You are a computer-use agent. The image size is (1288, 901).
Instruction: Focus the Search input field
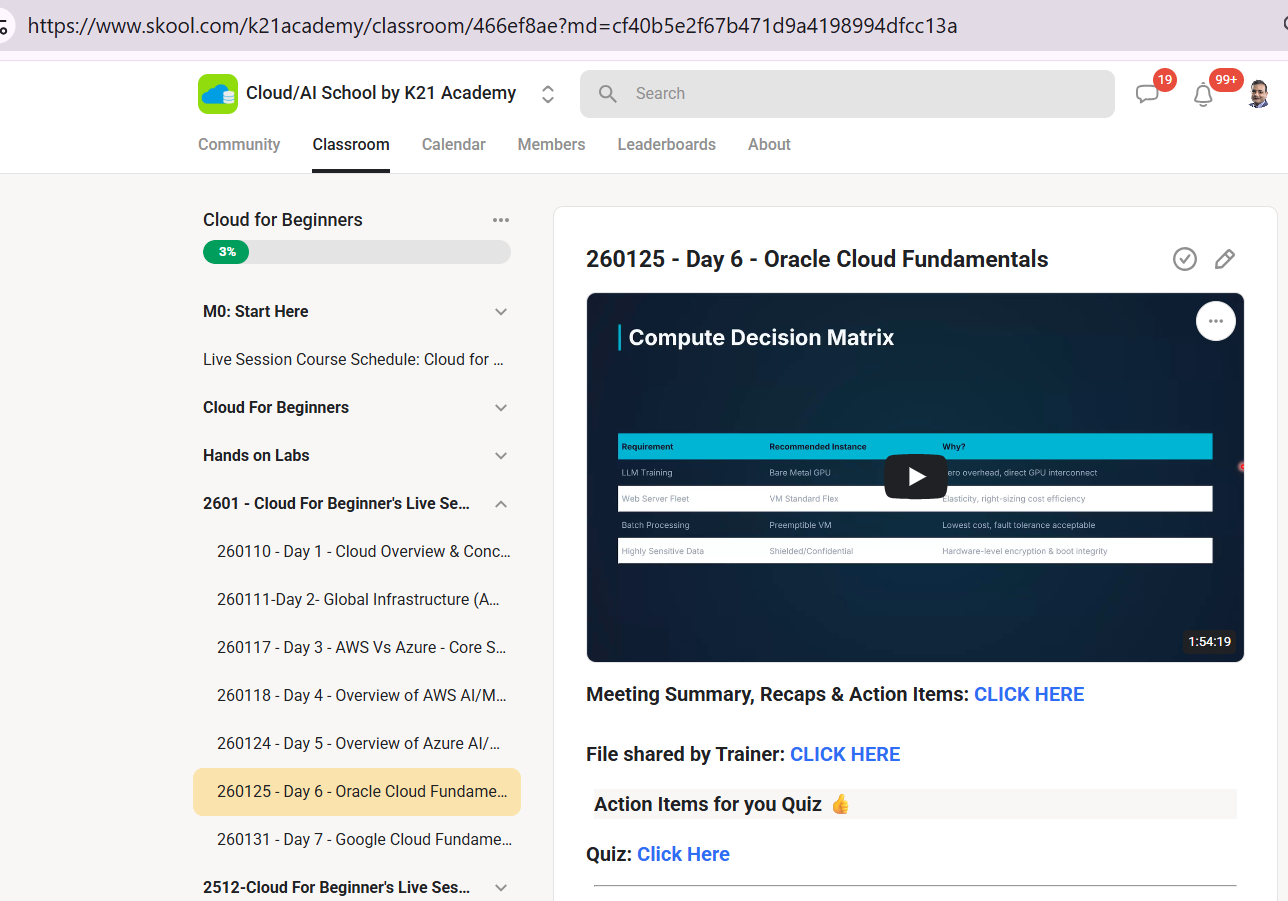(x=847, y=94)
